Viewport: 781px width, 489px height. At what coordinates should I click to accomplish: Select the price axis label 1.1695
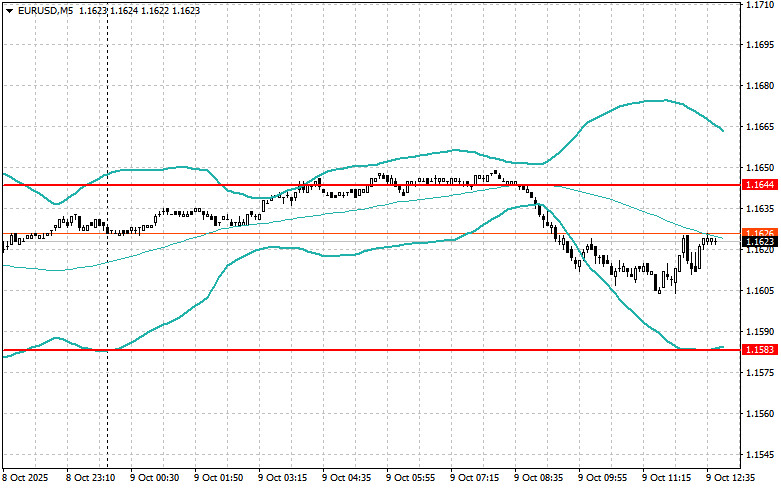click(760, 45)
